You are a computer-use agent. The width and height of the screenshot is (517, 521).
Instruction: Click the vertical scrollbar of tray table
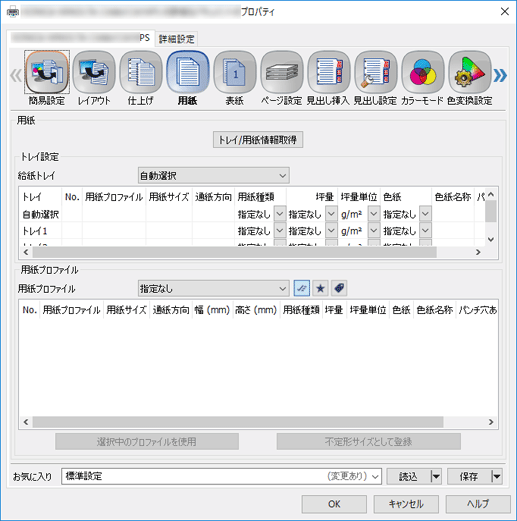click(491, 211)
